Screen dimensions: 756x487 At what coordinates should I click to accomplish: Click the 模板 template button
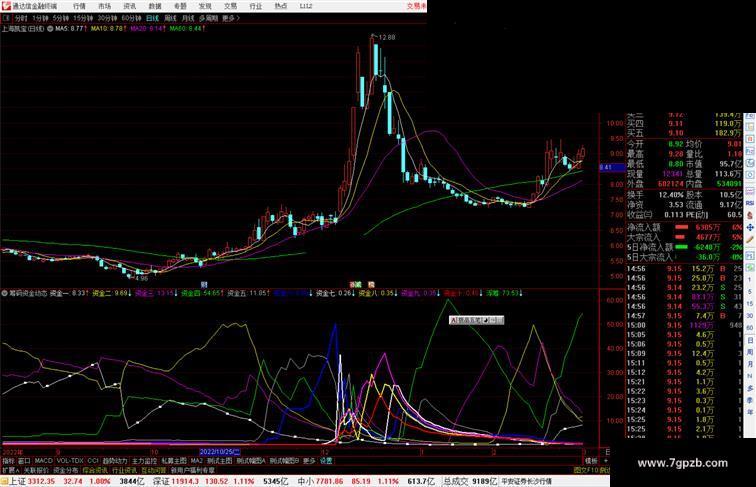pos(591,461)
